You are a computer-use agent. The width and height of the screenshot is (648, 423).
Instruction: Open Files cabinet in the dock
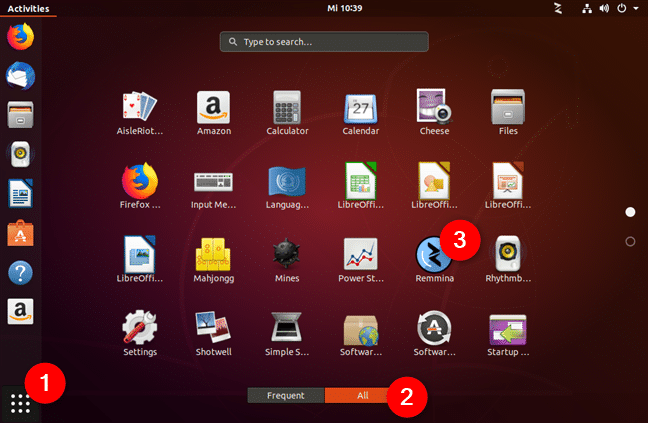tap(20, 115)
